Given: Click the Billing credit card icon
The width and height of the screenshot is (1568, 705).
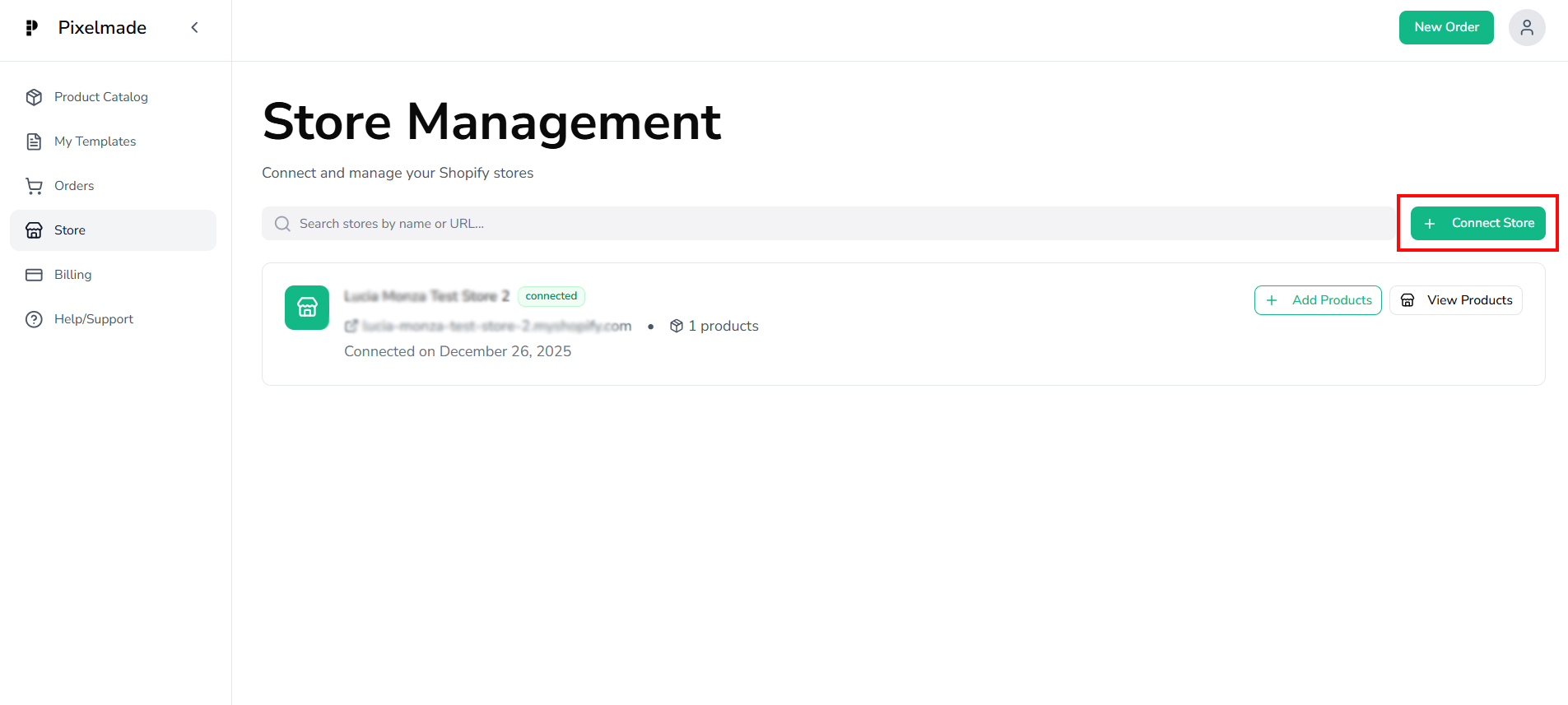Looking at the screenshot, I should pos(34,275).
